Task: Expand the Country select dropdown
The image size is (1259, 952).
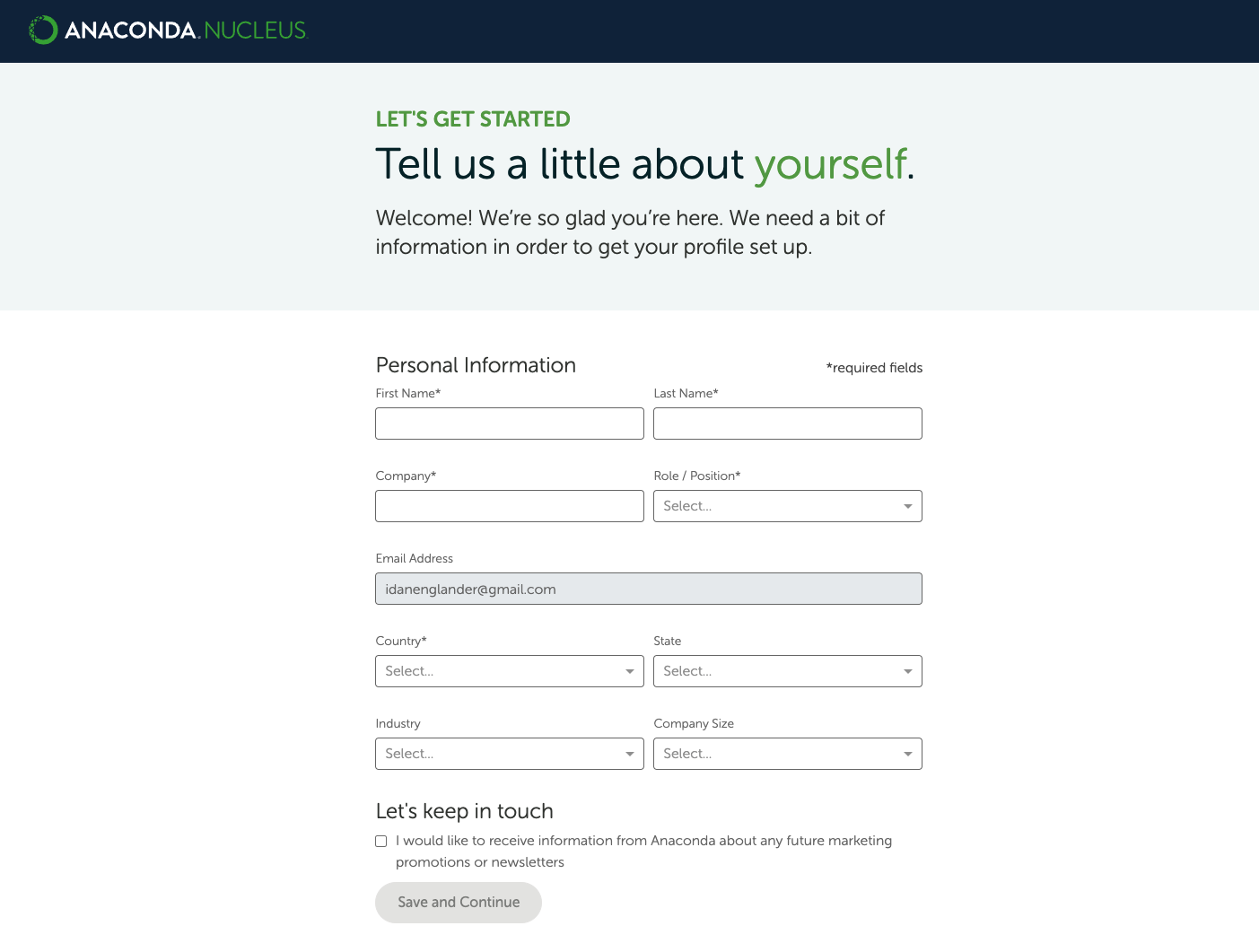Action: (510, 671)
